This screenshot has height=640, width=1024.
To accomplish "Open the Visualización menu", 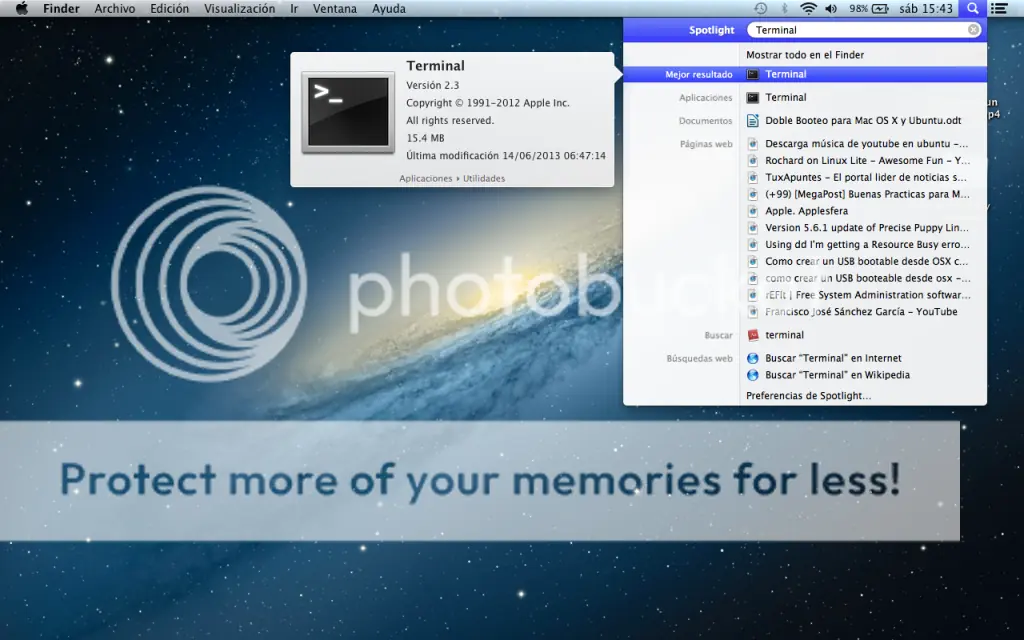I will (239, 8).
